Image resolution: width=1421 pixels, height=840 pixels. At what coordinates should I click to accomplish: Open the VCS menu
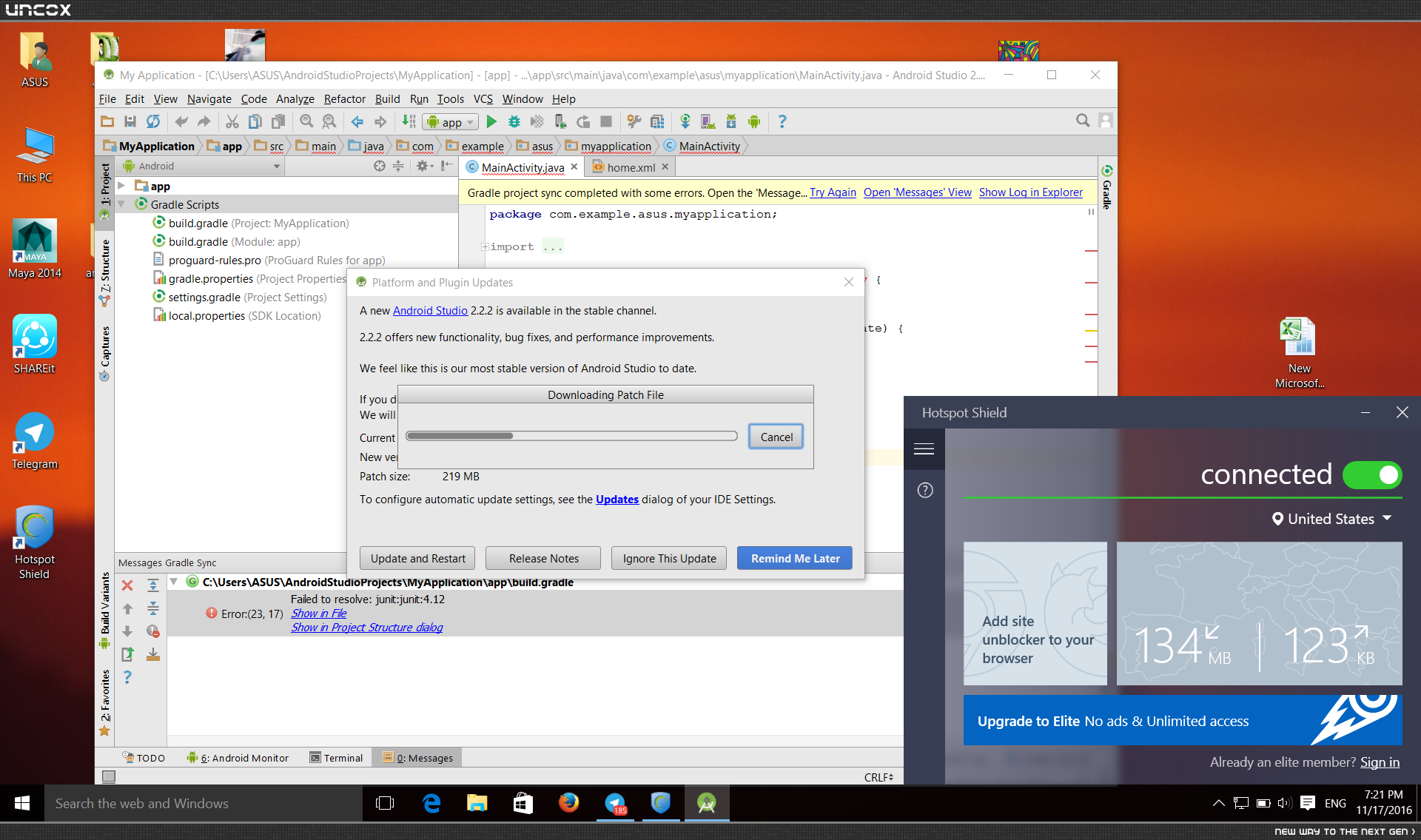pos(483,99)
